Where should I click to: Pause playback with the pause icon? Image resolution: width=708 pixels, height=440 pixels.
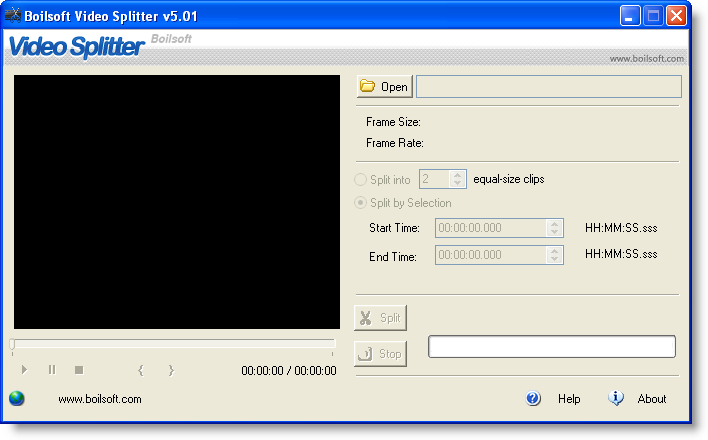52,370
